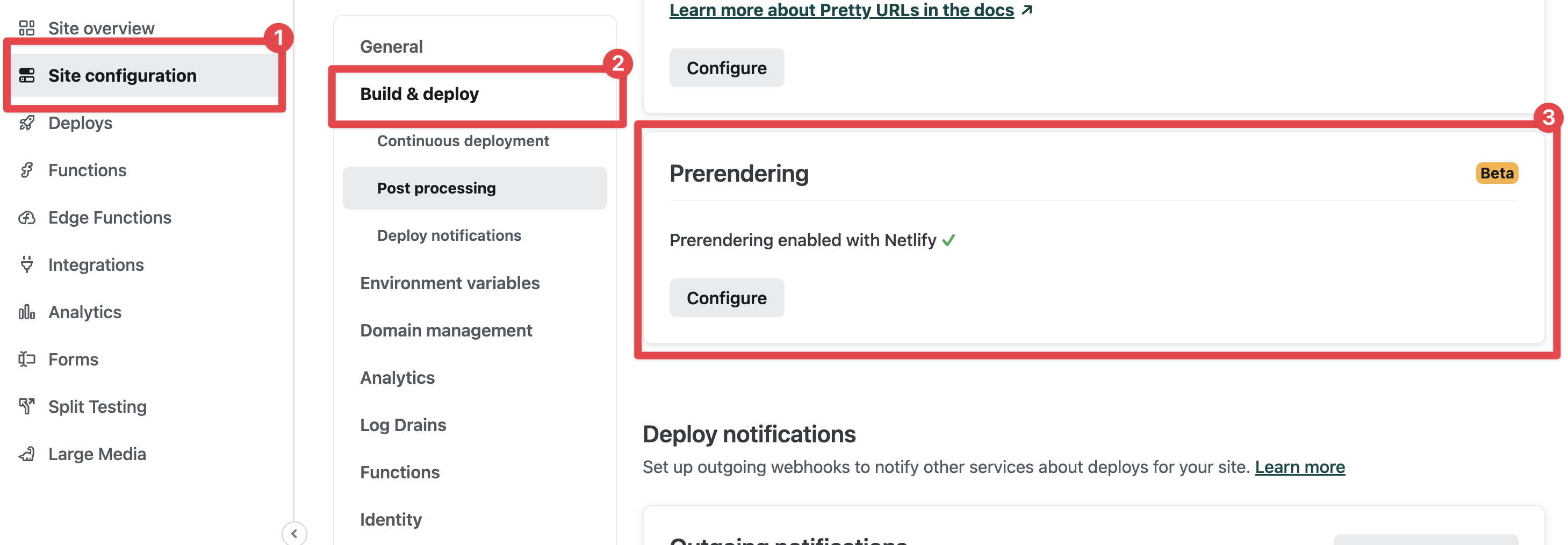Open Domain management settings

pyautogui.click(x=445, y=330)
